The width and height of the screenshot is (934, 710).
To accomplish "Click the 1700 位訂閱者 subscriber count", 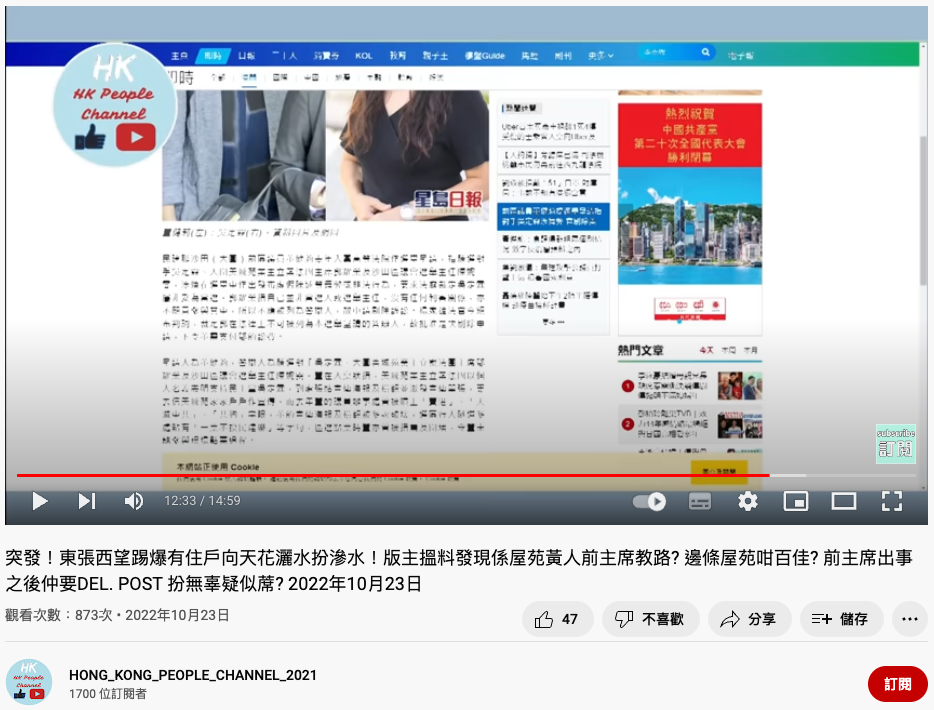I will tap(108, 694).
